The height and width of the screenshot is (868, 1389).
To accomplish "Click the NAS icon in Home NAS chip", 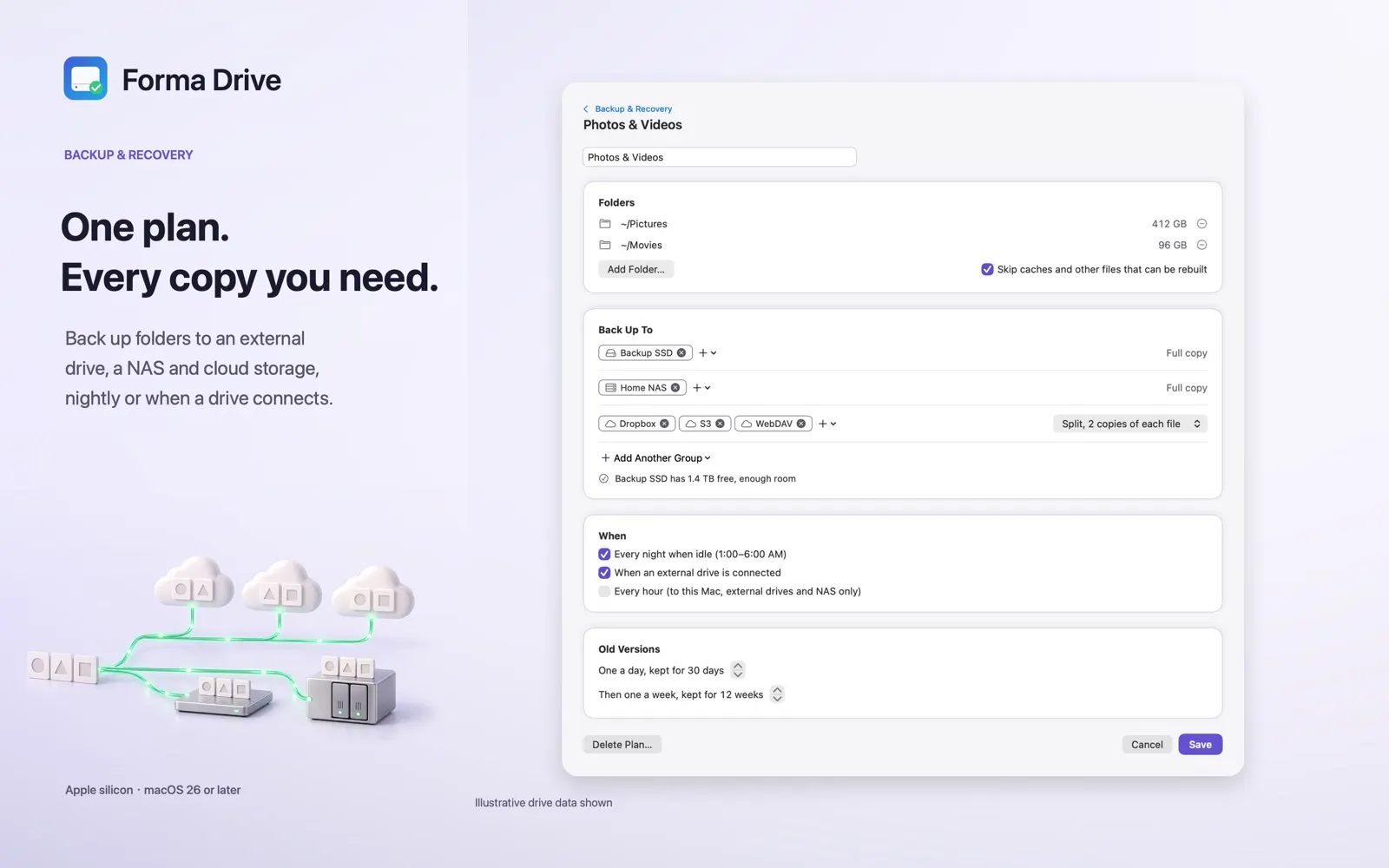I will [611, 388].
